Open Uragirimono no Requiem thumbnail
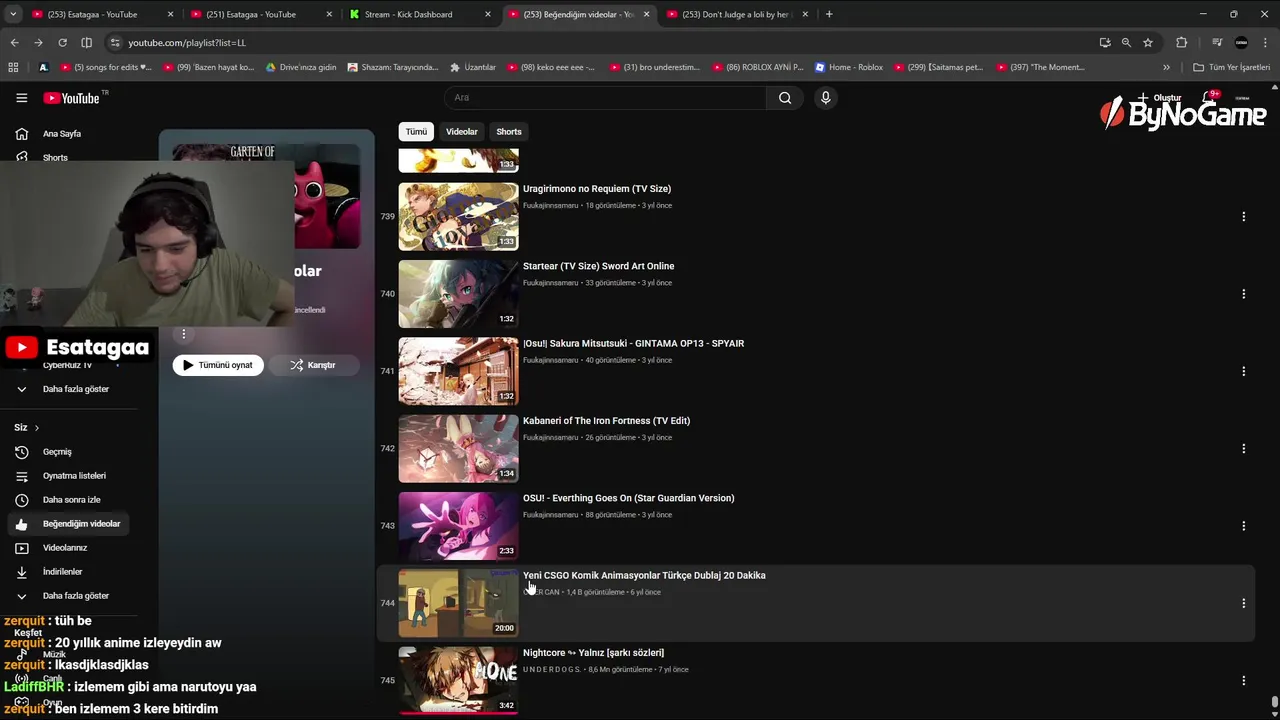This screenshot has height=720, width=1280. [458, 217]
